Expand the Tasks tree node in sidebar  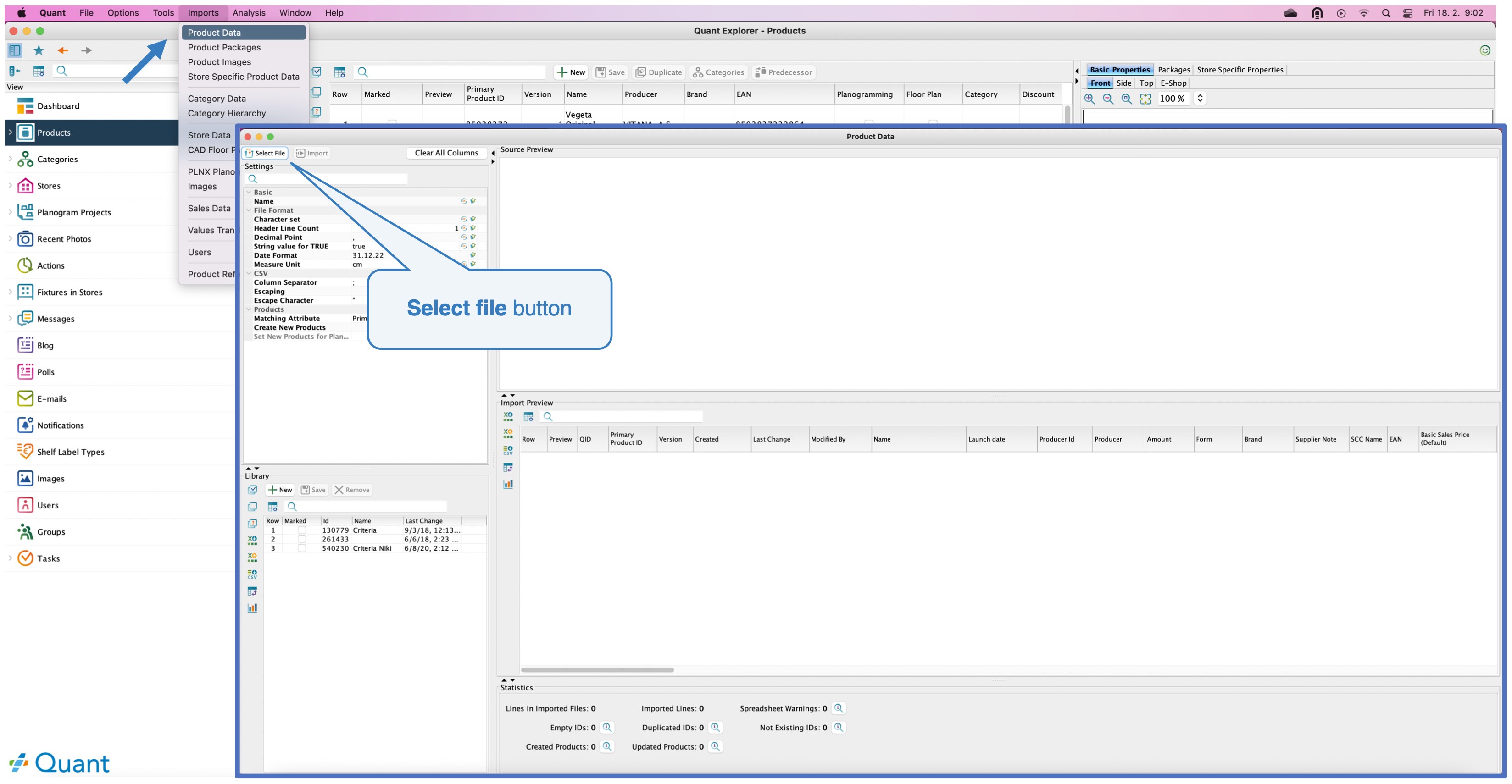coord(10,558)
